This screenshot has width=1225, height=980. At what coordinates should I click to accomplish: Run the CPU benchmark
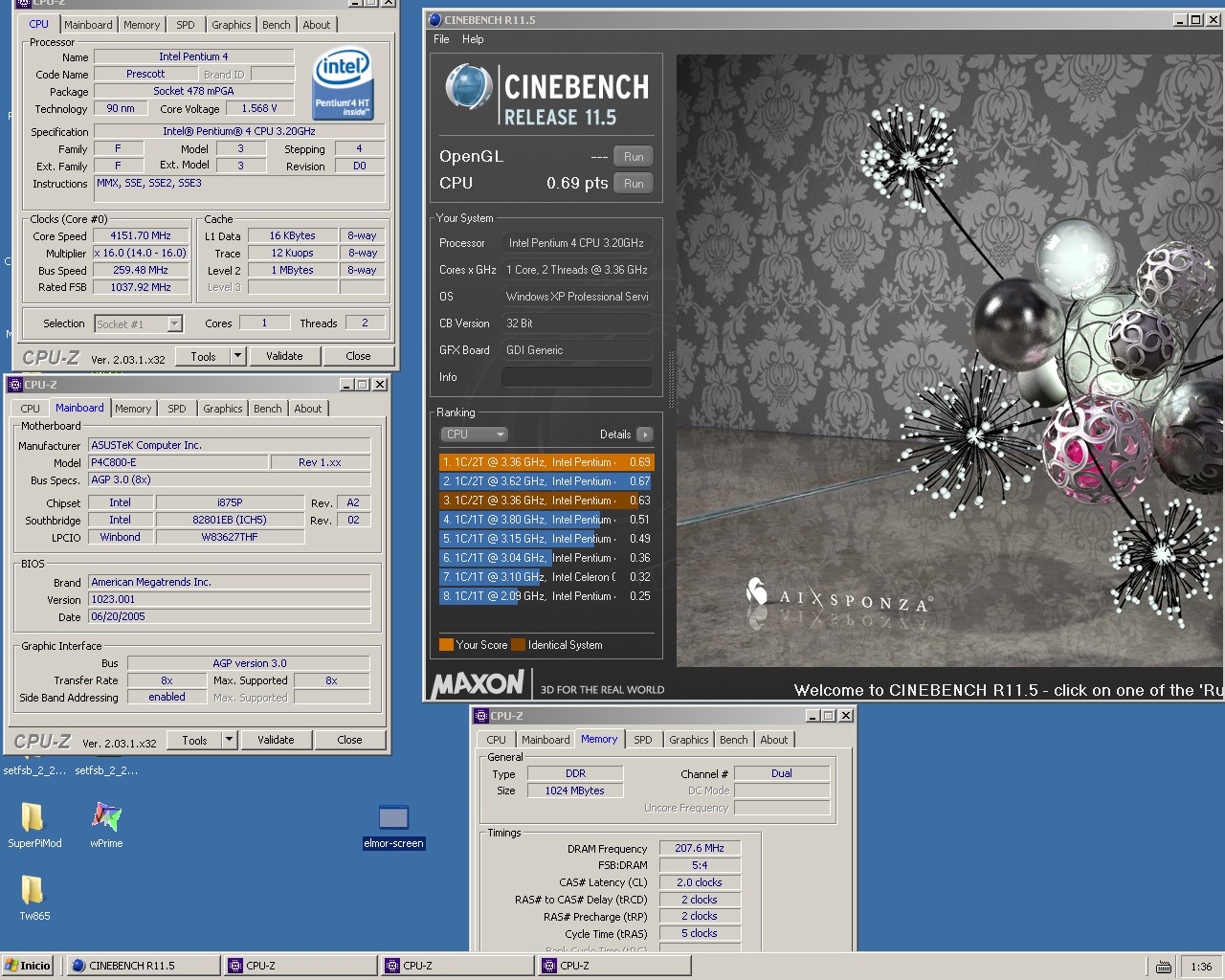point(634,184)
